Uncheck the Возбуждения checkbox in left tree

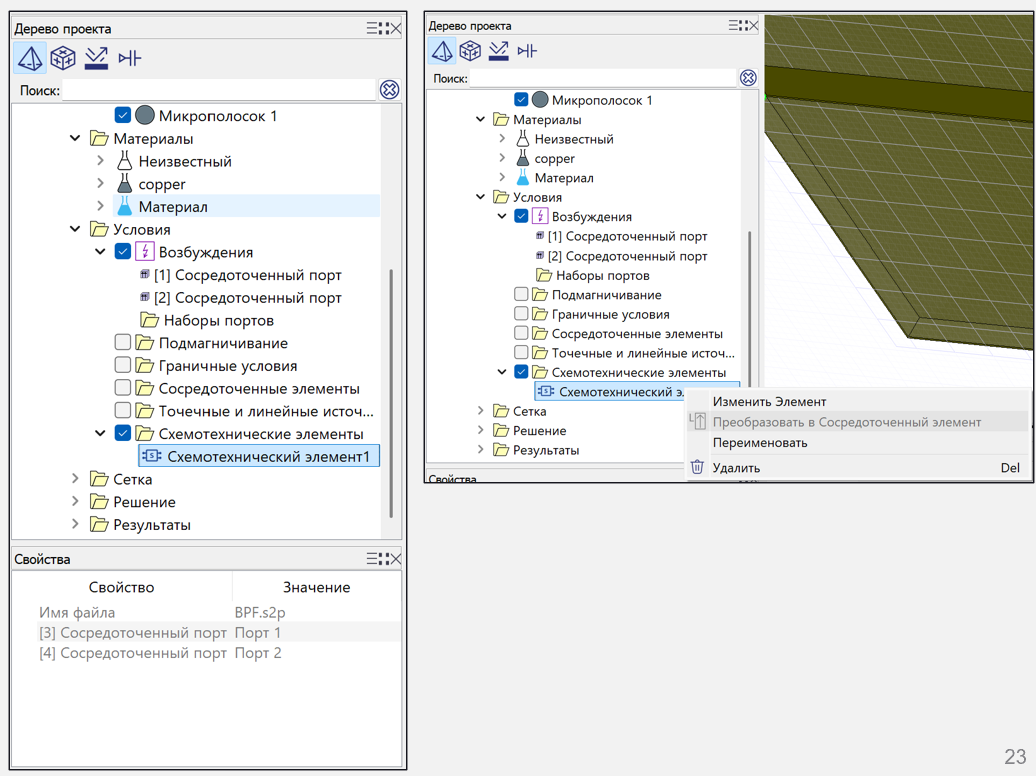(x=122, y=252)
